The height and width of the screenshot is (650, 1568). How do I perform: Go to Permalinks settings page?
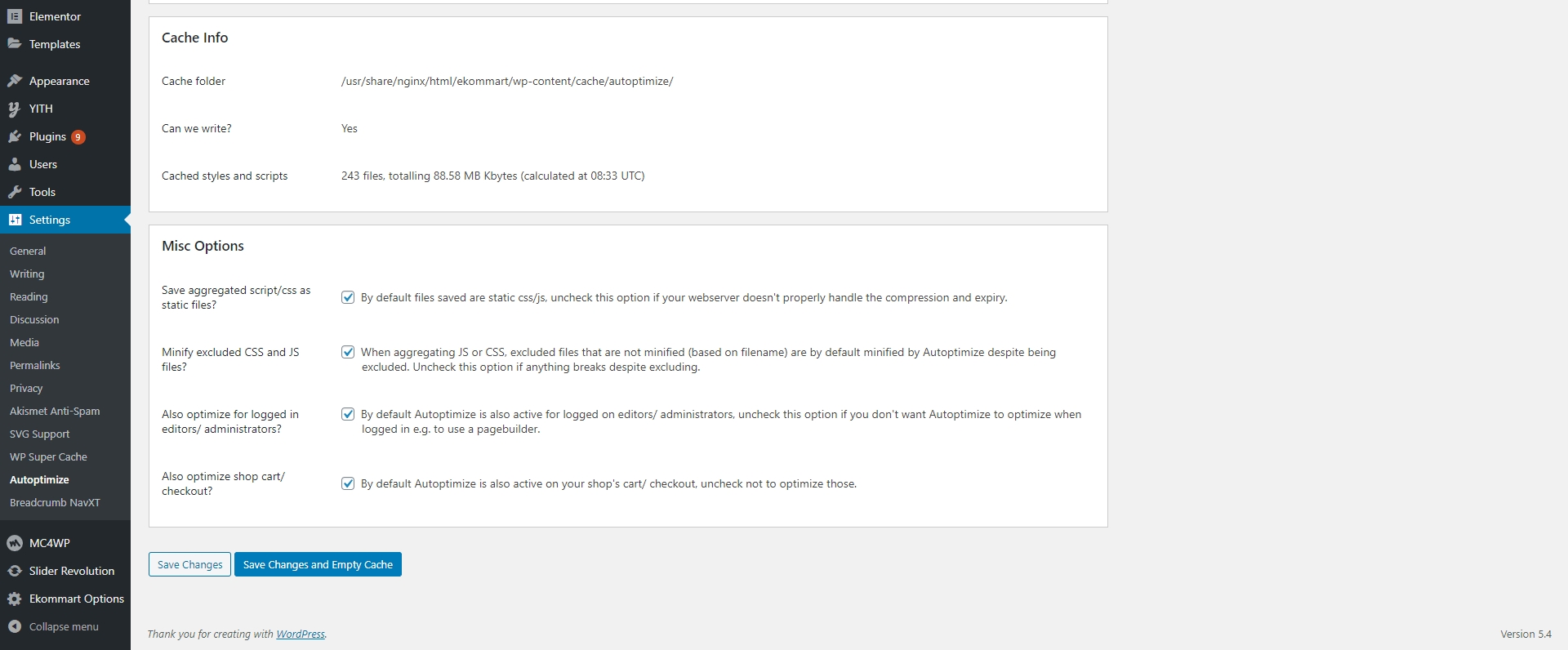pos(35,365)
